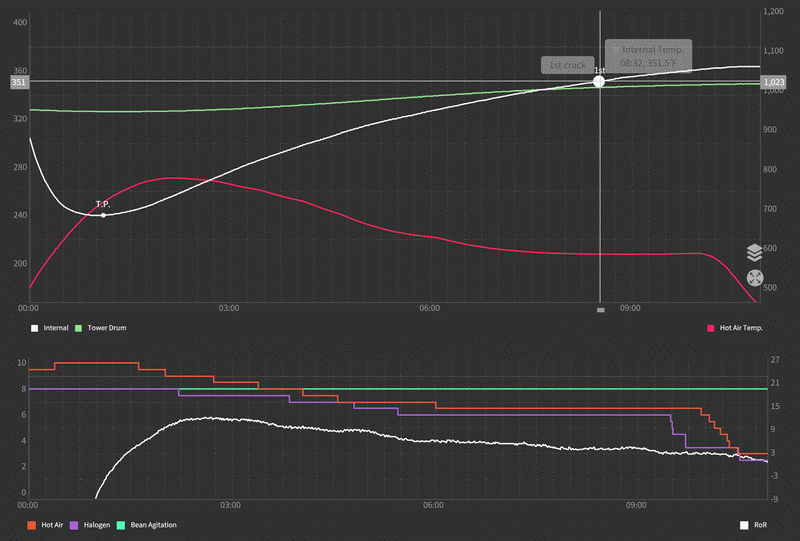Click the 400 label on temperature axis
This screenshot has width=800, height=541.
click(x=20, y=22)
